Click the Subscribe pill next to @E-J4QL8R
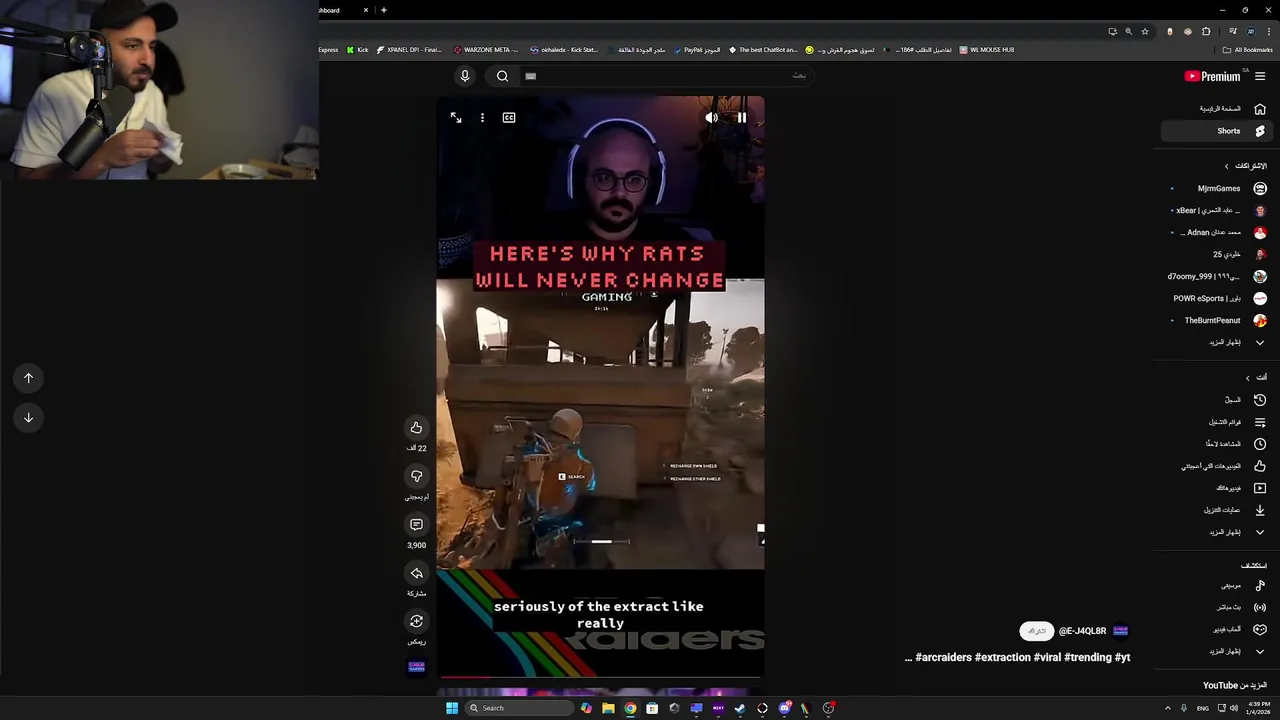 [x=1037, y=631]
